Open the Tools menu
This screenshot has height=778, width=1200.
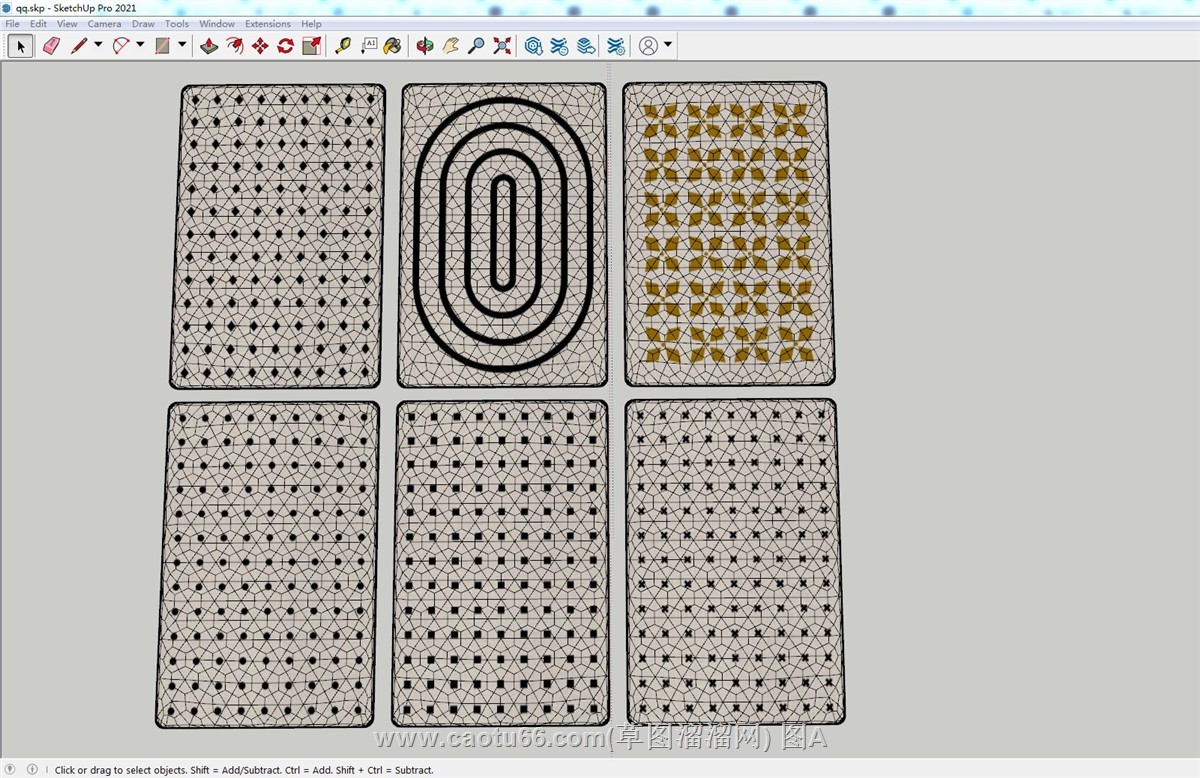pos(177,24)
